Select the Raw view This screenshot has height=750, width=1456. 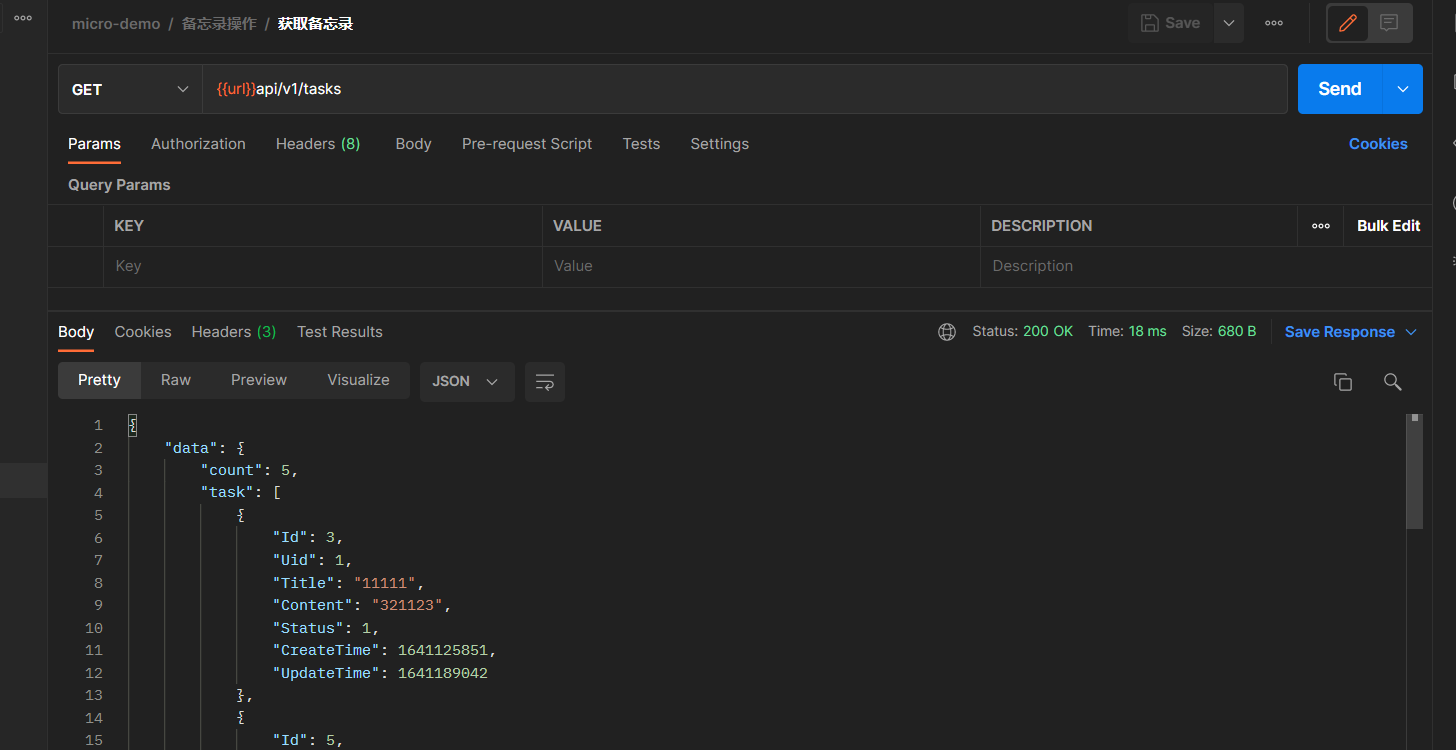pos(176,380)
